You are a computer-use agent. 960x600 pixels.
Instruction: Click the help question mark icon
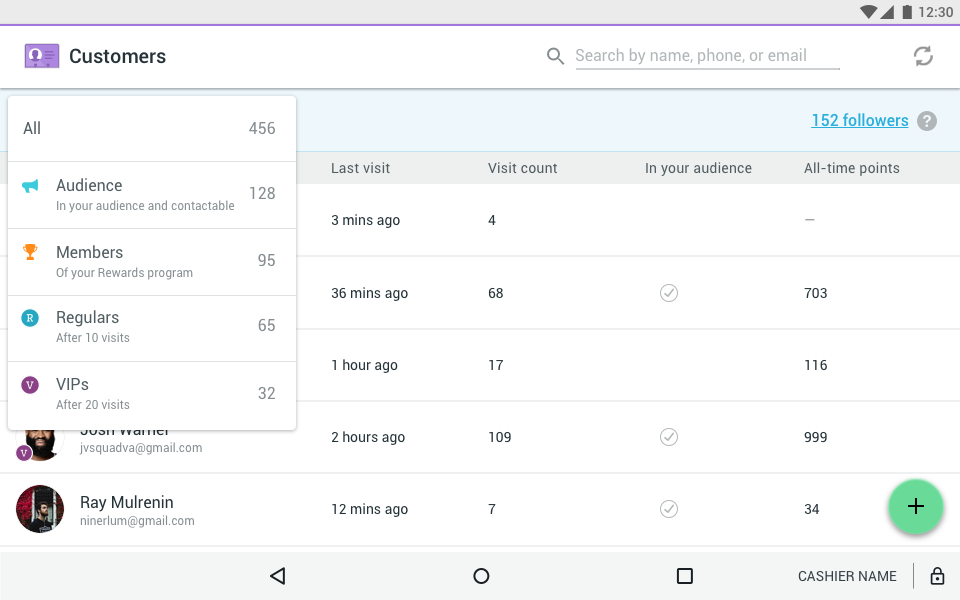928,121
